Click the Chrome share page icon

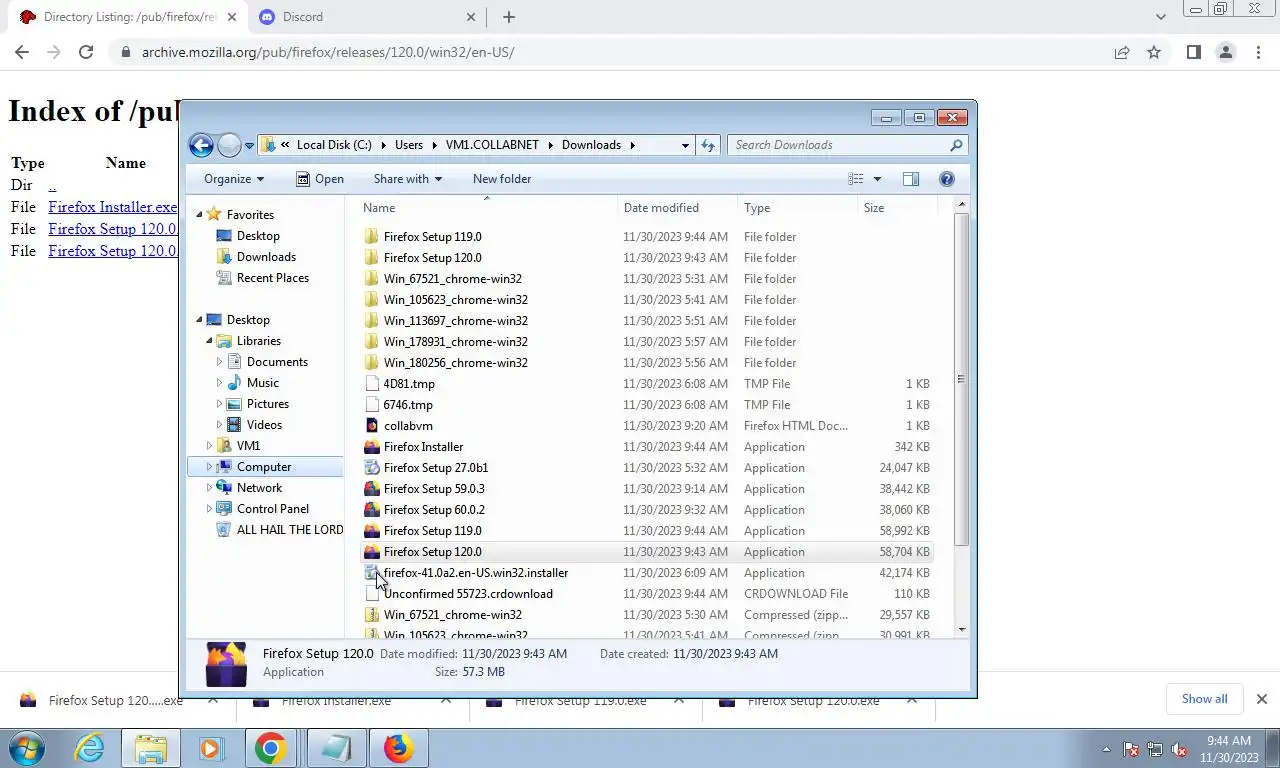point(1122,52)
